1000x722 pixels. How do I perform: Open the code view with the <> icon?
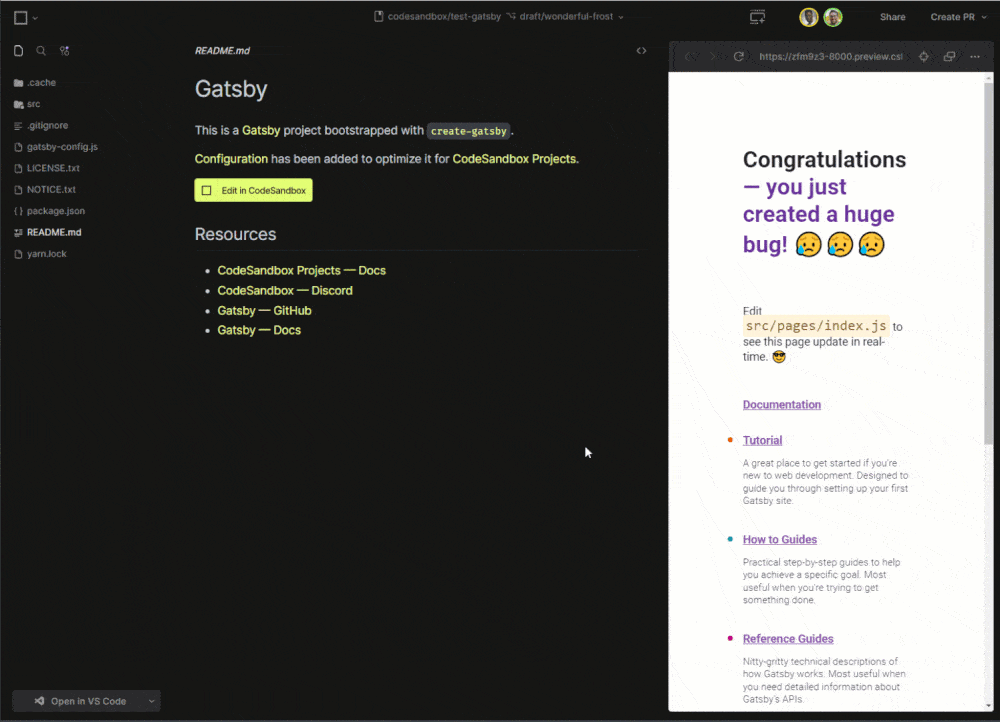pyautogui.click(x=641, y=50)
